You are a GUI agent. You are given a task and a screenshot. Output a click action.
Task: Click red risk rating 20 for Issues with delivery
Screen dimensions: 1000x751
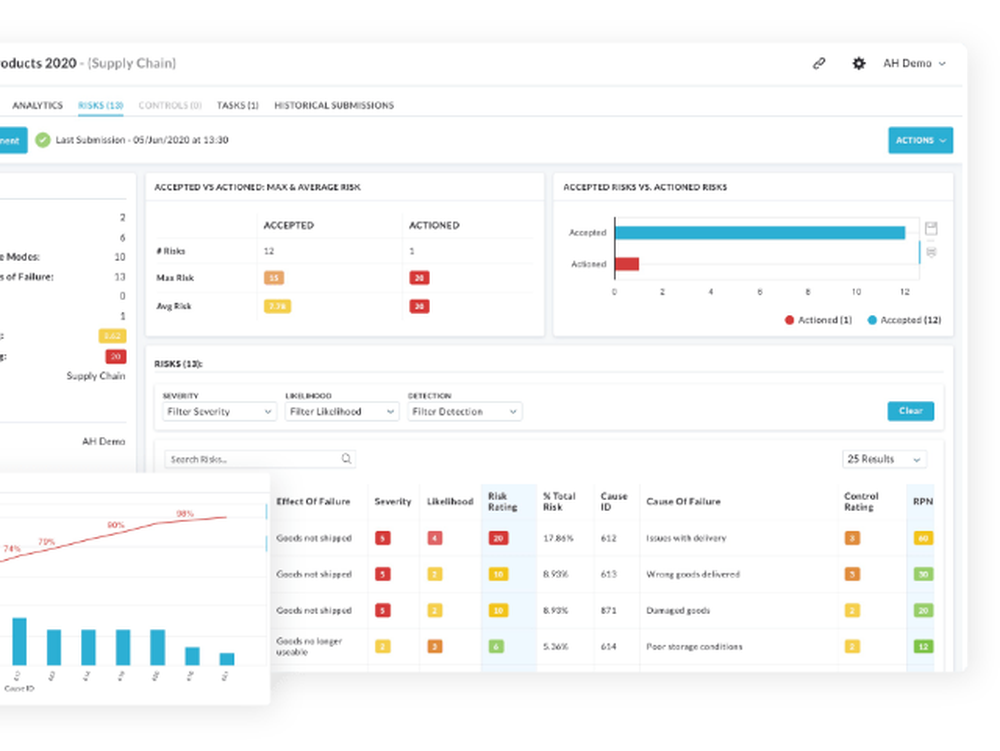[x=498, y=539]
